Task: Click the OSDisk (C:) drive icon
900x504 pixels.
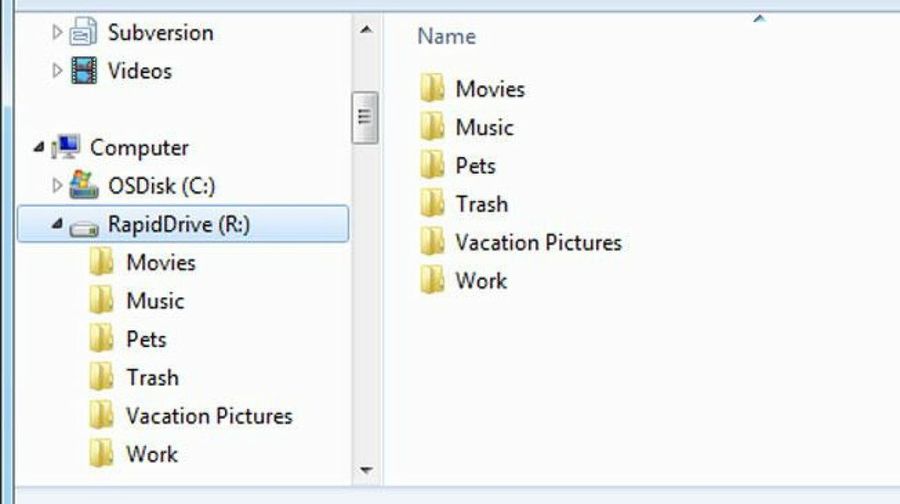Action: click(84, 186)
